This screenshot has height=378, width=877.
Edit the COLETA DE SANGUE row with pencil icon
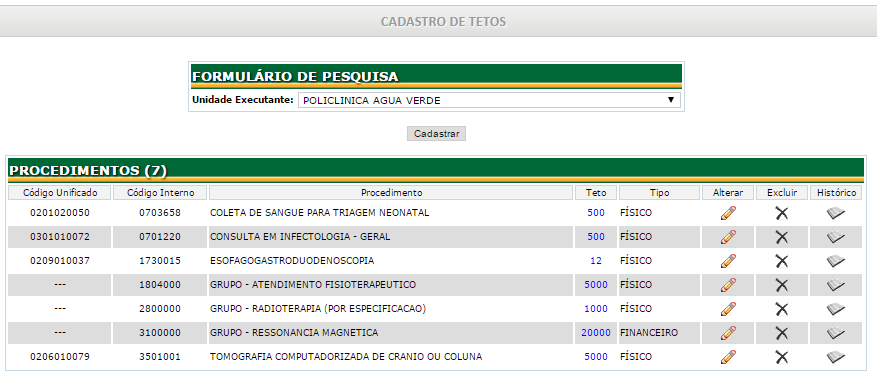pyautogui.click(x=728, y=213)
